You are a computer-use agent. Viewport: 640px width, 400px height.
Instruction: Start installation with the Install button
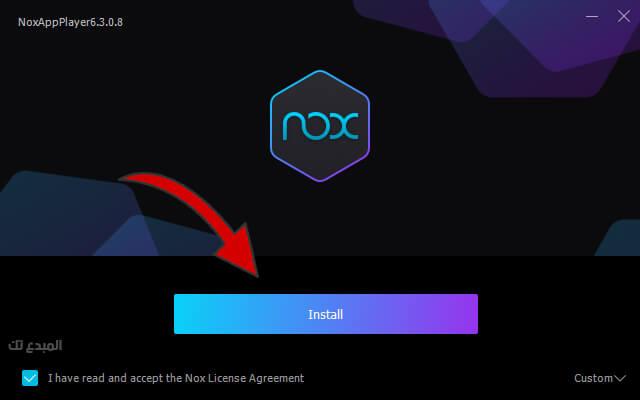point(326,314)
